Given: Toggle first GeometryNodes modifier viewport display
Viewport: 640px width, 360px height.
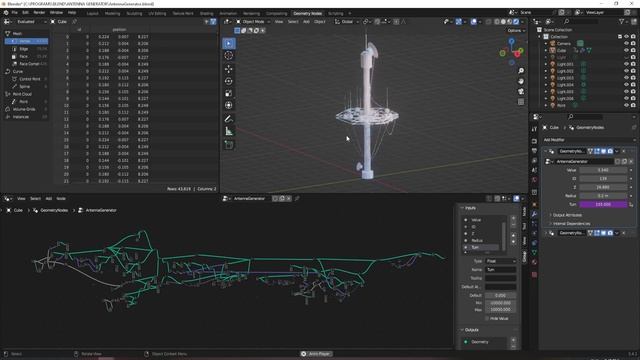Looking at the screenshot, I should tap(603, 151).
